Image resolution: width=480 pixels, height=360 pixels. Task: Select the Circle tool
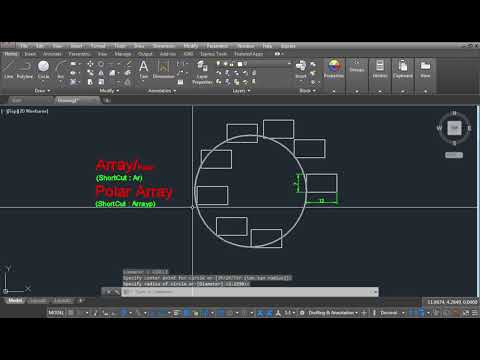tap(43, 69)
